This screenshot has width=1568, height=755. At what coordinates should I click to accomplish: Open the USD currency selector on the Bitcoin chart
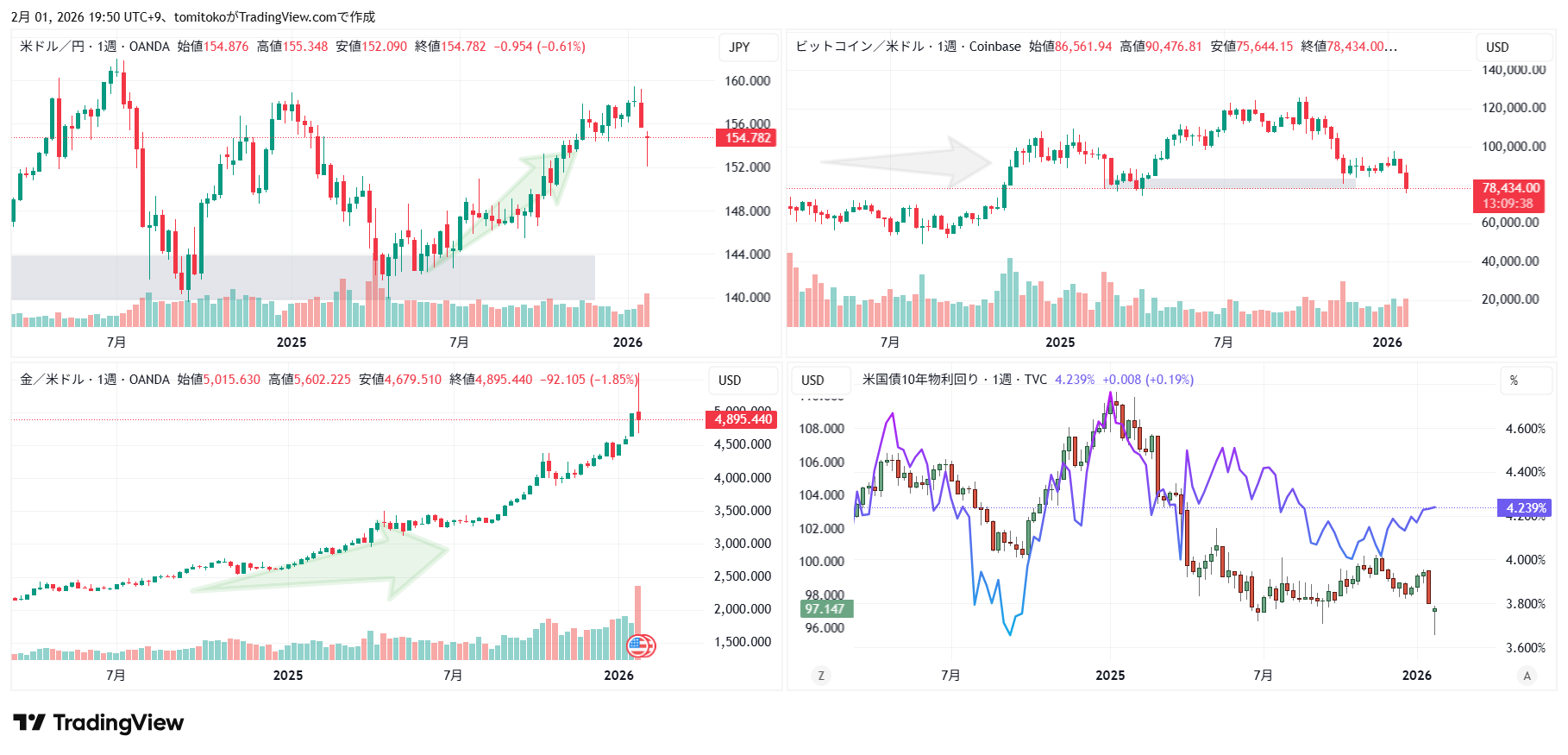tap(1497, 47)
